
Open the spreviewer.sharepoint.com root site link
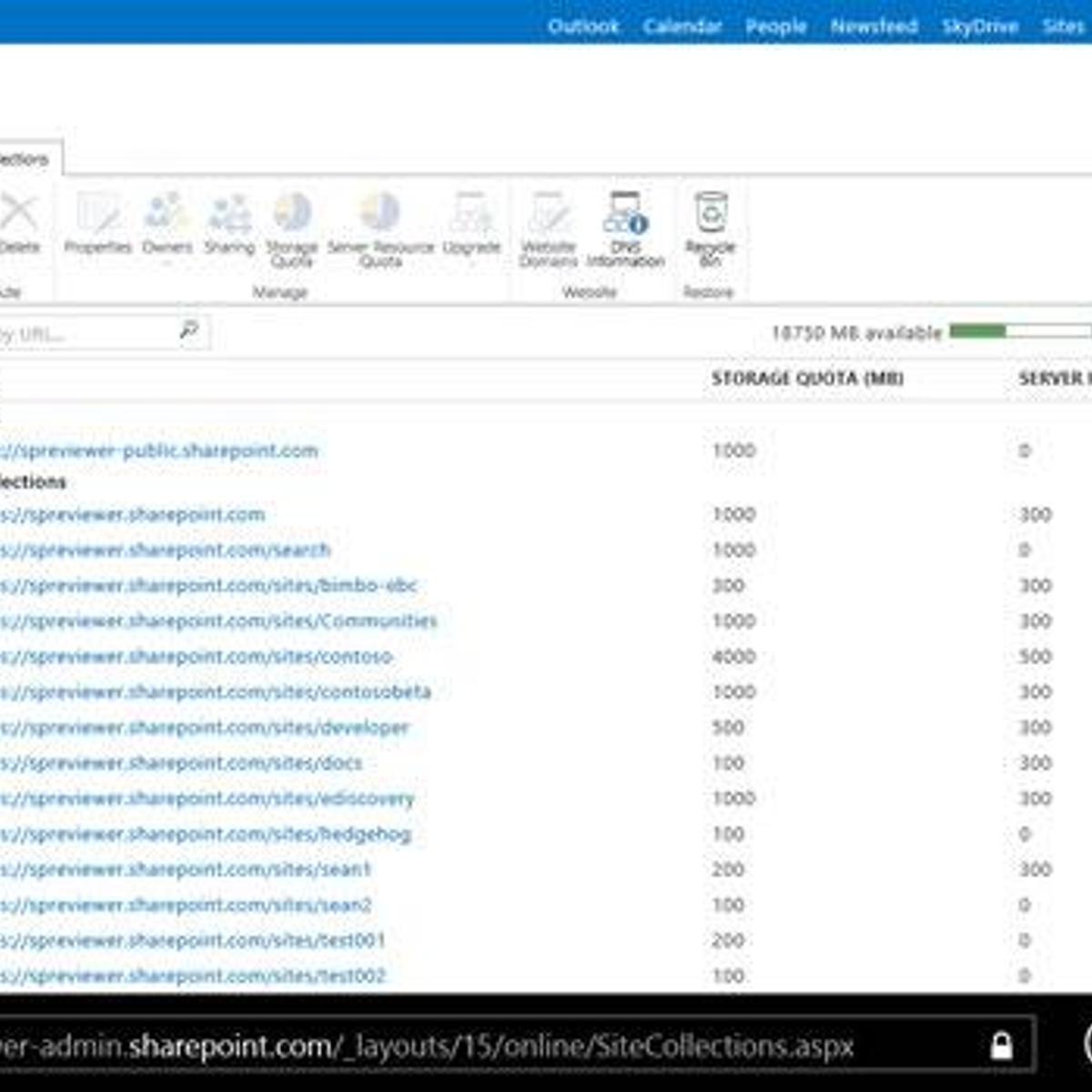click(133, 514)
